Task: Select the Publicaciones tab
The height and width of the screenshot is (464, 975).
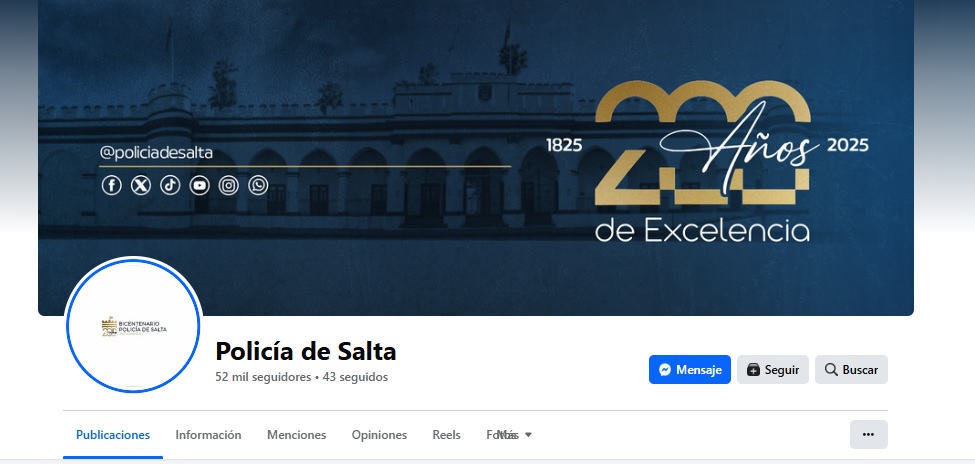Action: [113, 435]
